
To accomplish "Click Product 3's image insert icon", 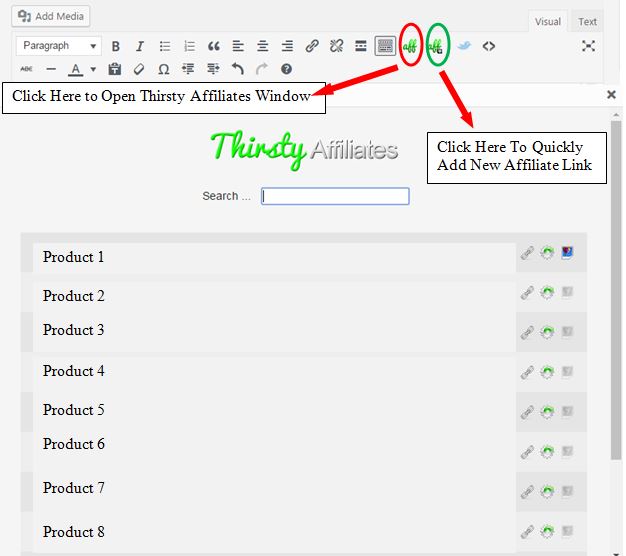I will [567, 332].
